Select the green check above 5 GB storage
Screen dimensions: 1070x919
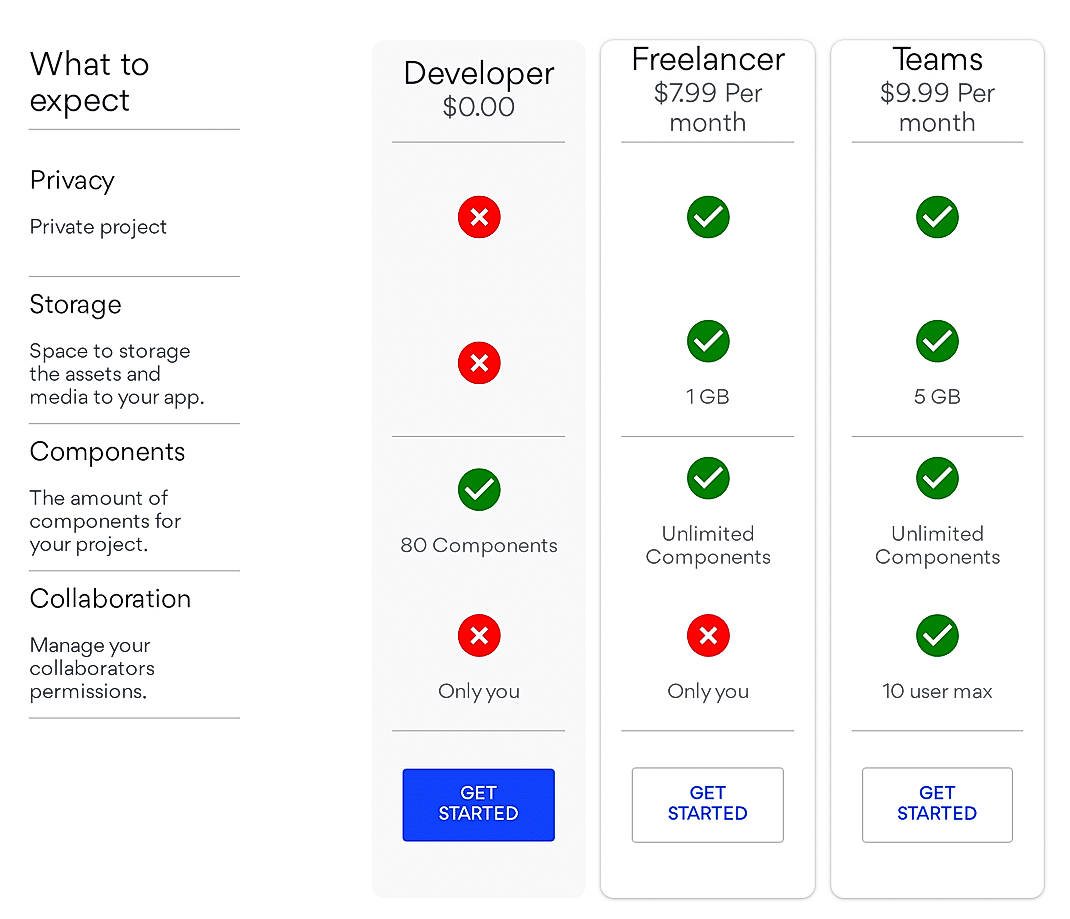click(x=937, y=341)
